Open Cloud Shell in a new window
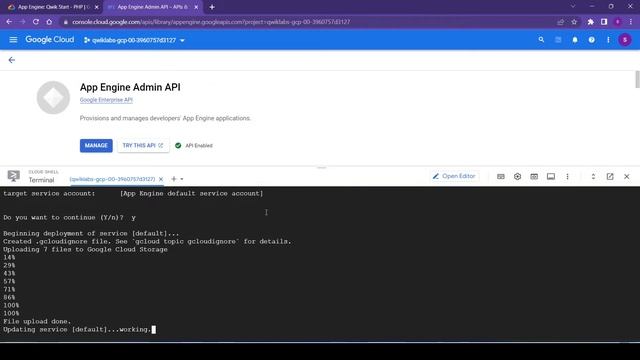The image size is (640, 360). coord(610,176)
